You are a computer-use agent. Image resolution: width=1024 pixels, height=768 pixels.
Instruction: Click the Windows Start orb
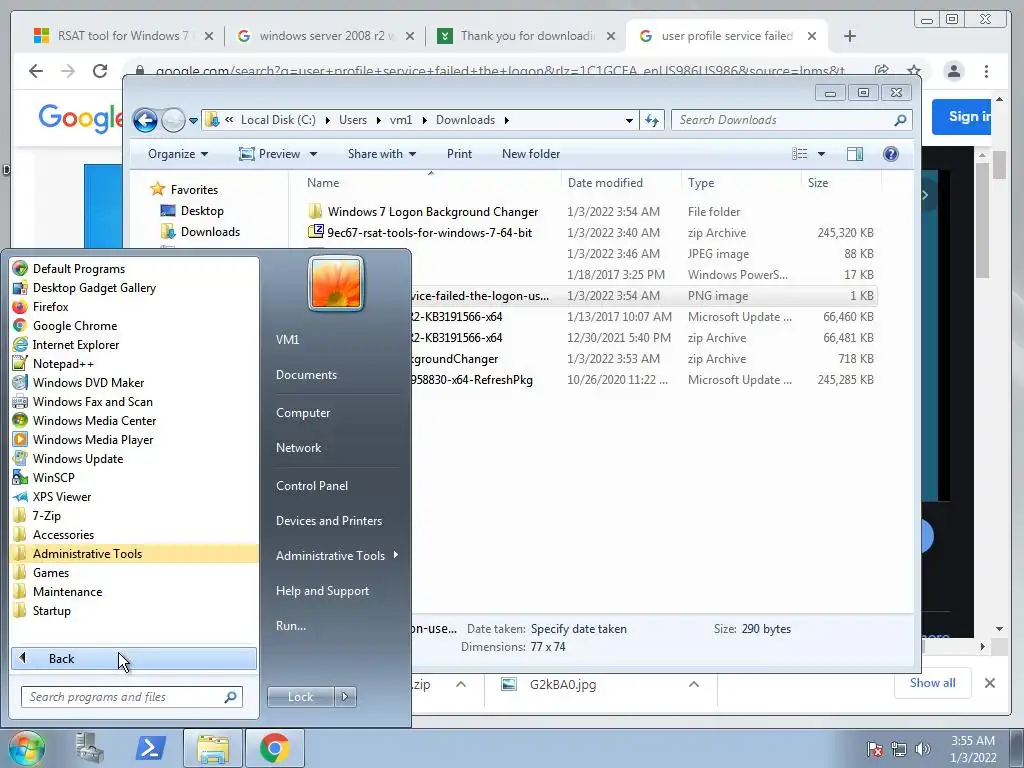(26, 748)
